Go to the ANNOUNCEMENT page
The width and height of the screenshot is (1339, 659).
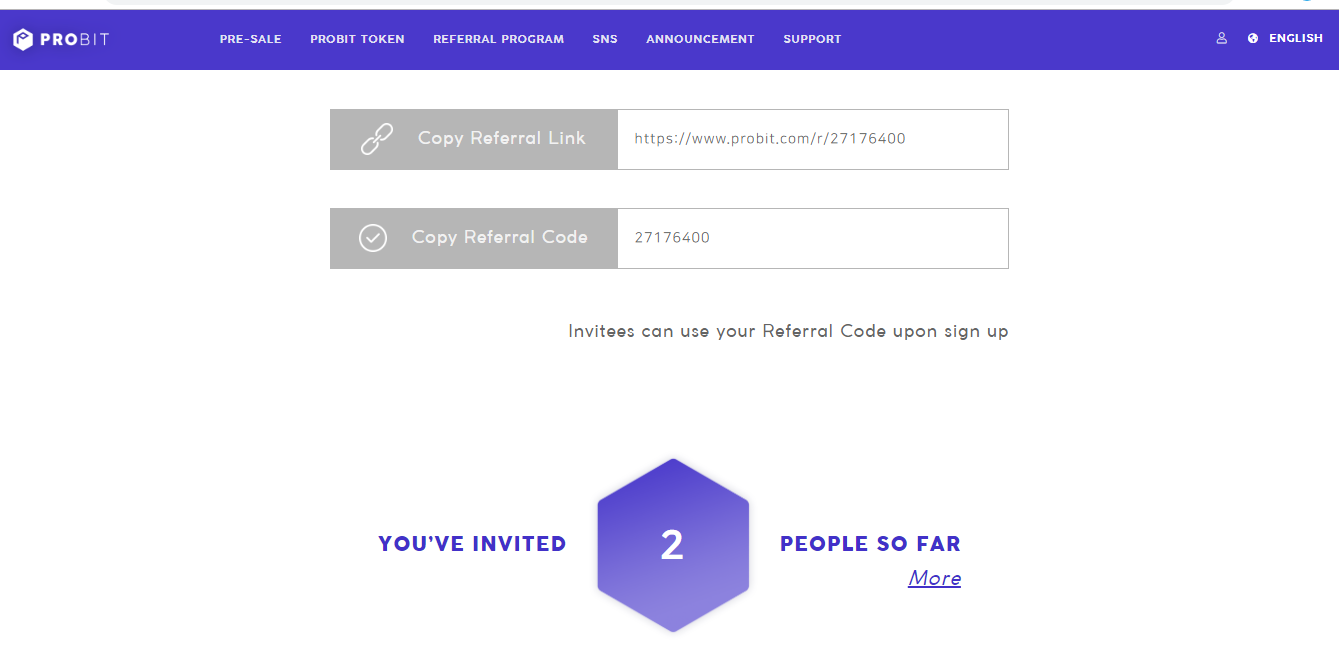pos(700,39)
